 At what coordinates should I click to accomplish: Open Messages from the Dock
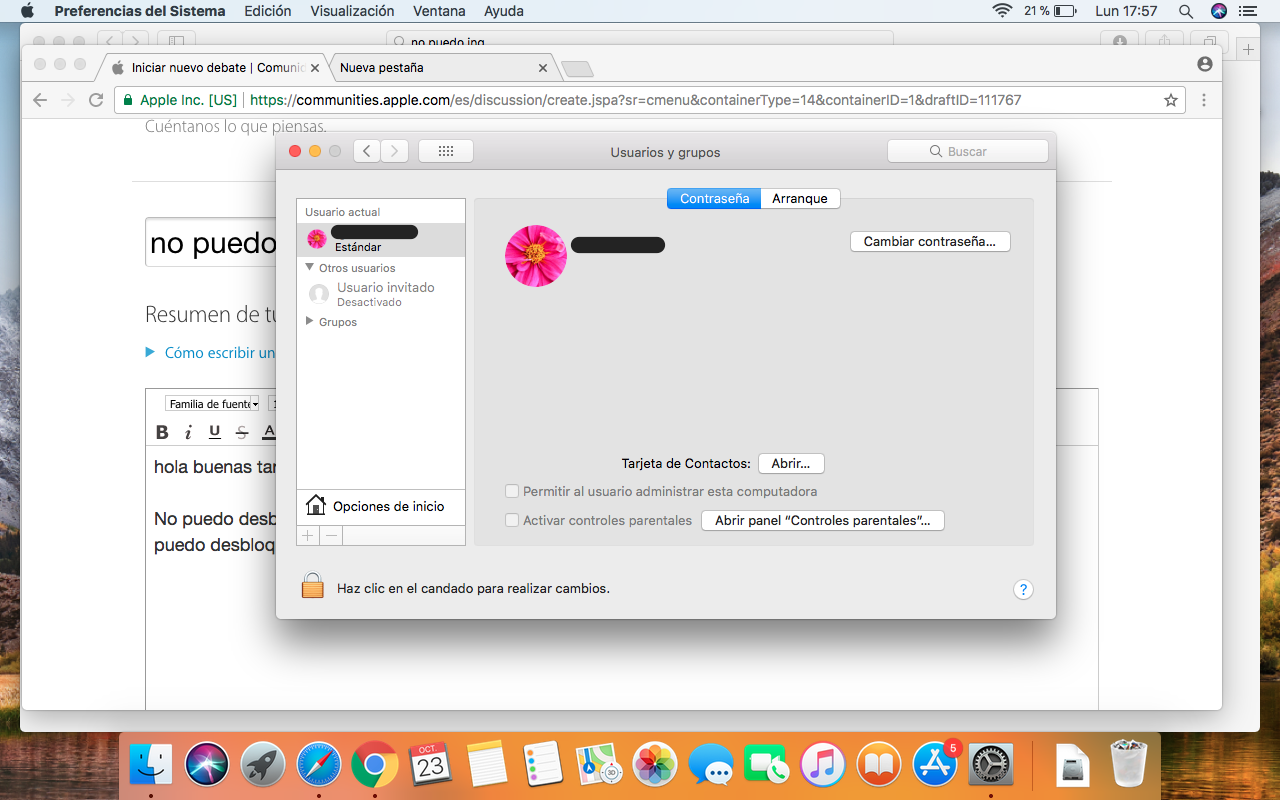711,765
